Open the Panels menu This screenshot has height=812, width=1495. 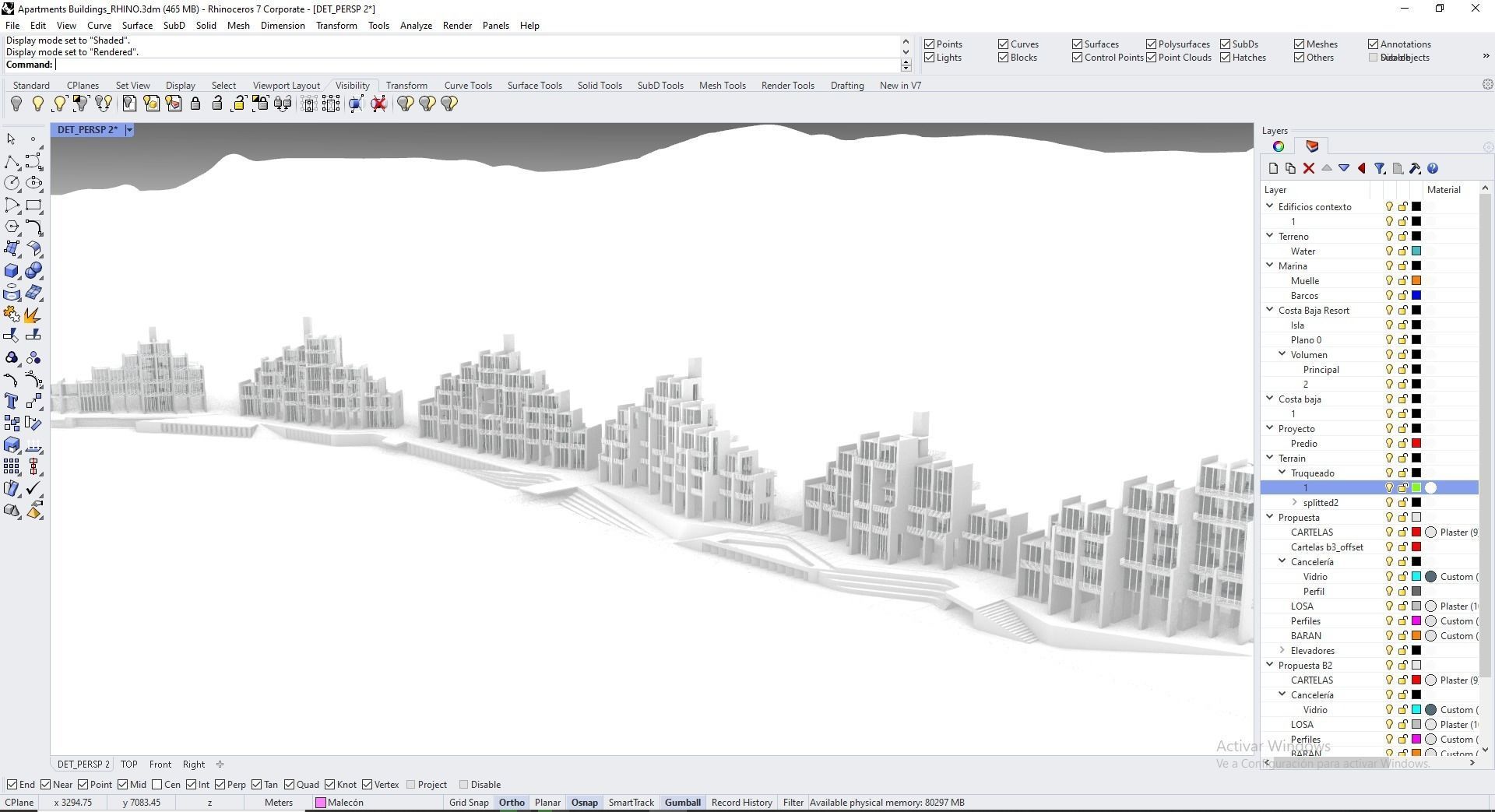coord(495,26)
